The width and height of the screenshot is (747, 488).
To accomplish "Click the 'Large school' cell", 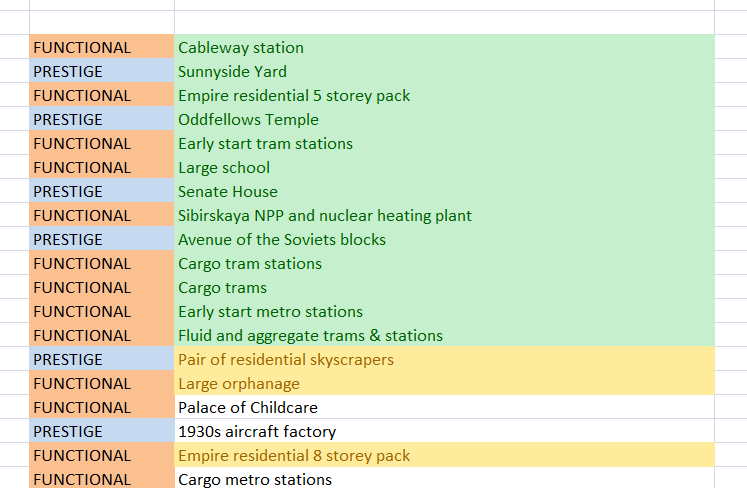I will click(x=224, y=168).
